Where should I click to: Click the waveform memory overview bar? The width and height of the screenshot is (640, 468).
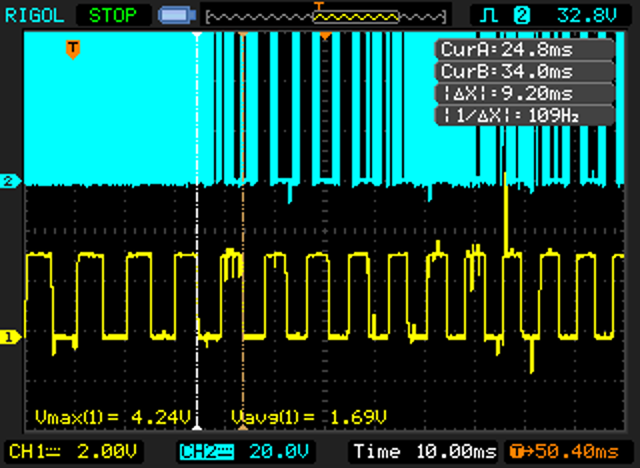click(326, 17)
